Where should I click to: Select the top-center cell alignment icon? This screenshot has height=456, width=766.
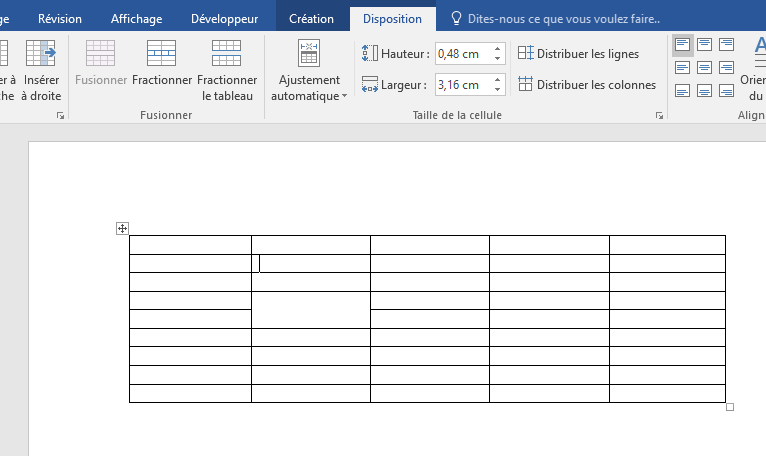[x=704, y=45]
